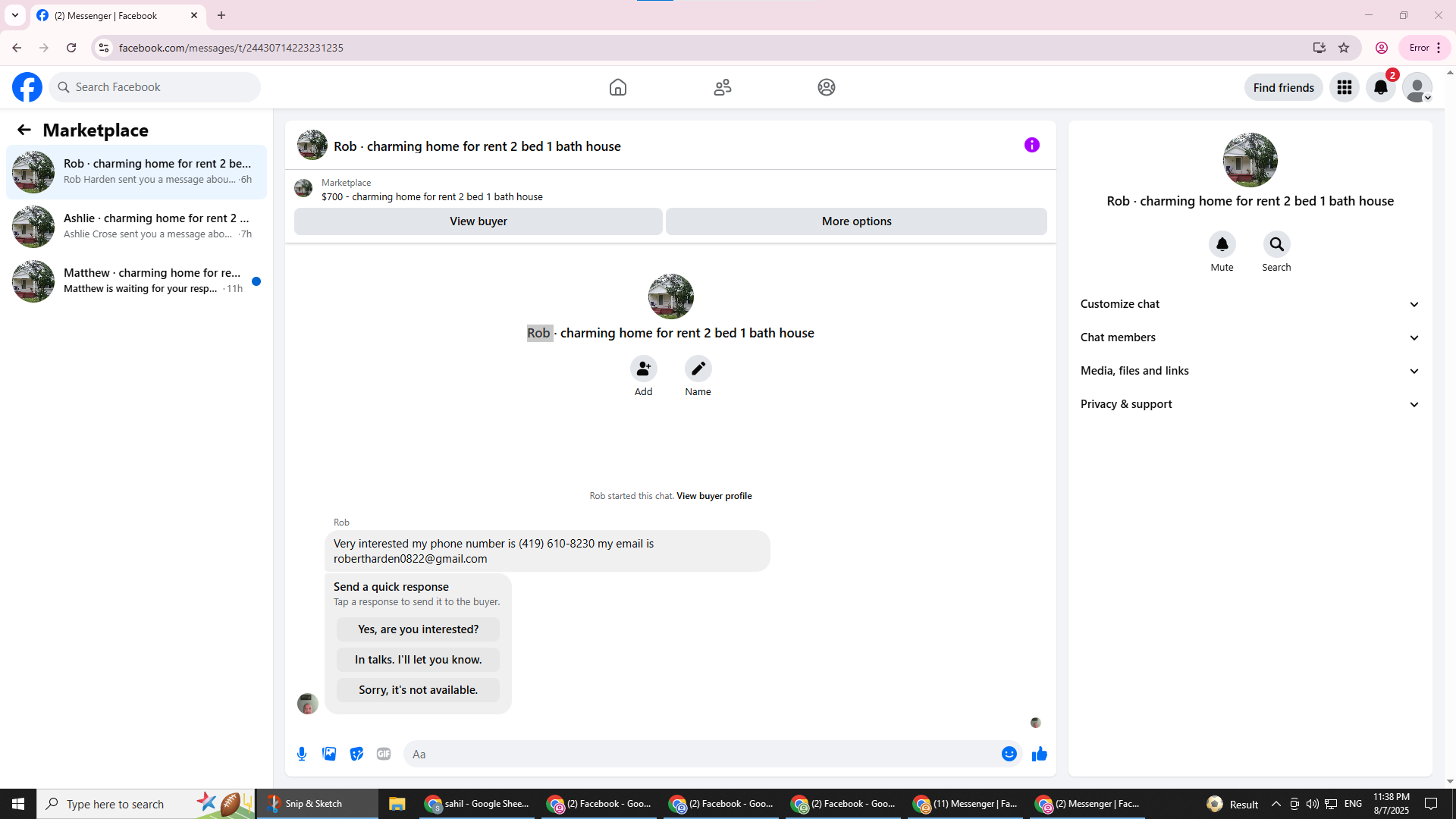This screenshot has height=819, width=1456.
Task: Open Ashlie's conversation in the list
Action: 136,226
